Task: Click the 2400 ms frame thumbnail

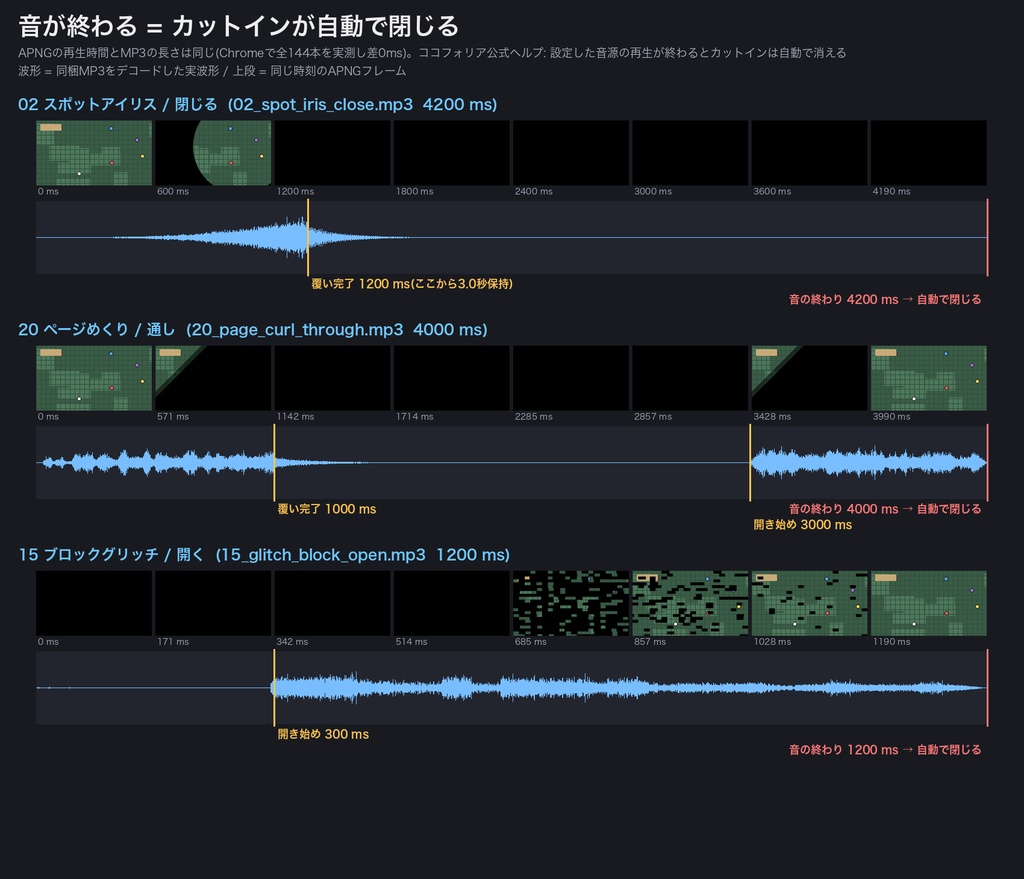Action: (x=571, y=153)
